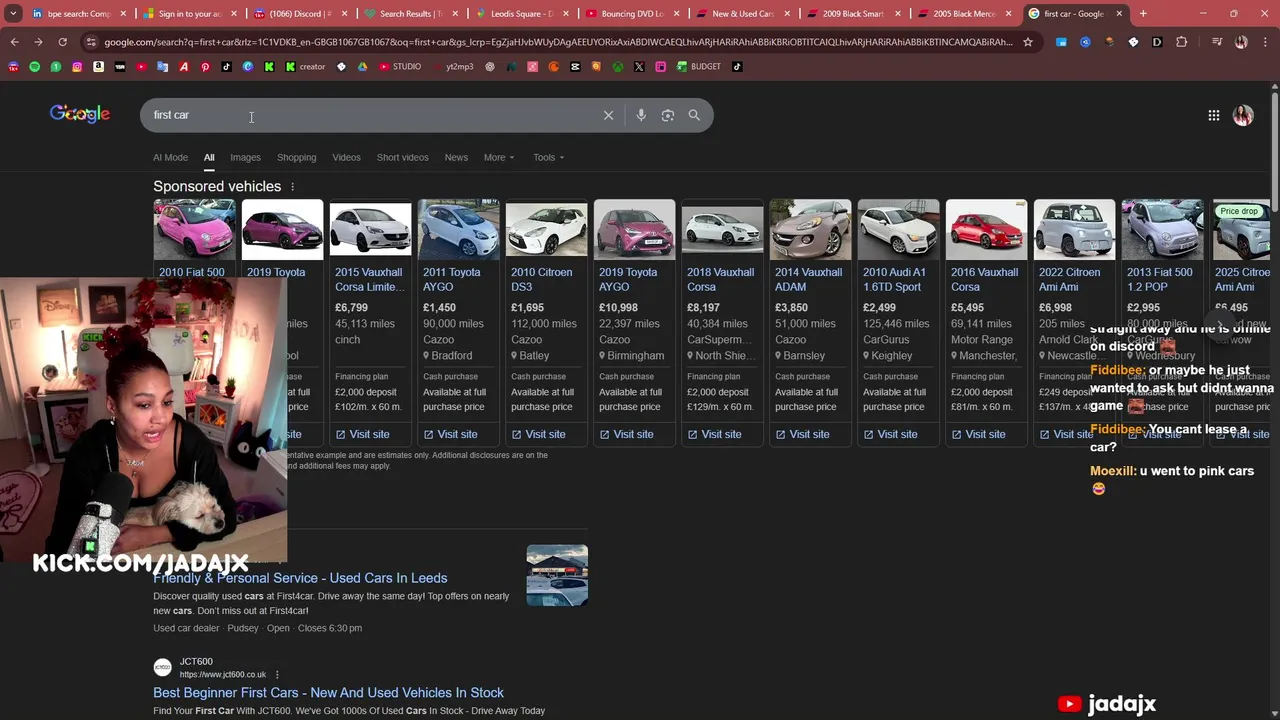Switch to the bpe search tab
Screen dimensions: 1280x720
[78, 14]
